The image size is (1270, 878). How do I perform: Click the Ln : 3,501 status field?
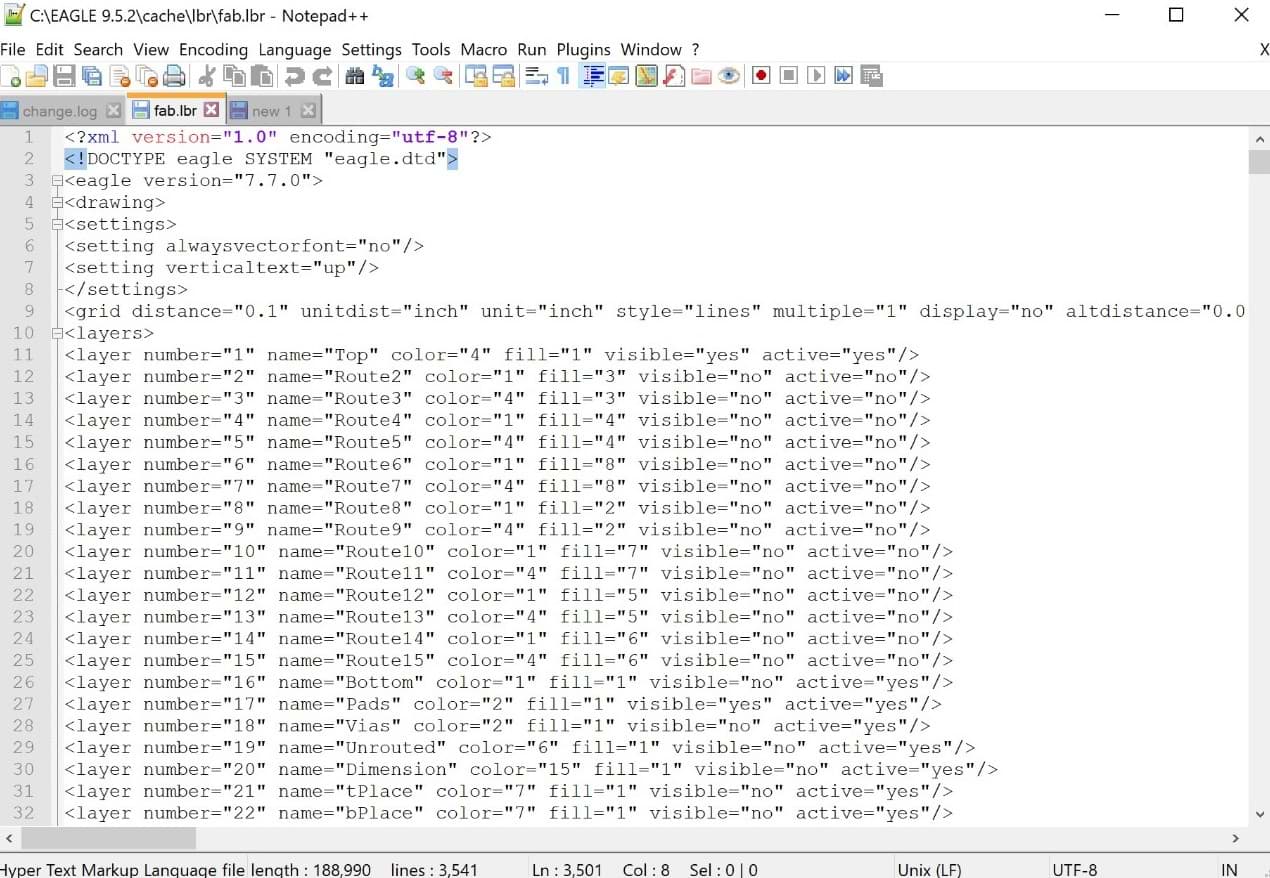567,870
